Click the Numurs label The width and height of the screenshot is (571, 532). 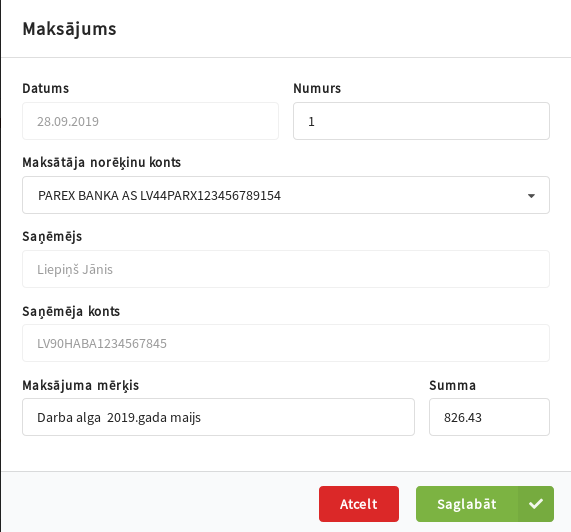coord(317,88)
